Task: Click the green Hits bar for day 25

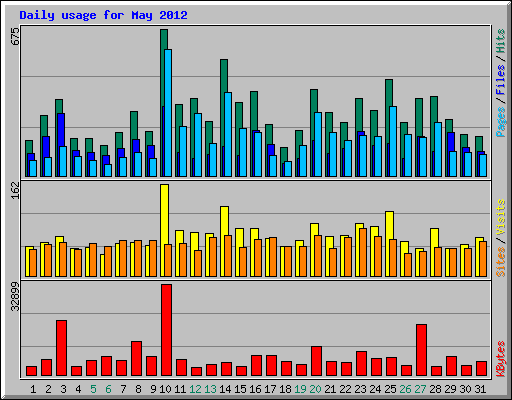Action: pos(389,93)
